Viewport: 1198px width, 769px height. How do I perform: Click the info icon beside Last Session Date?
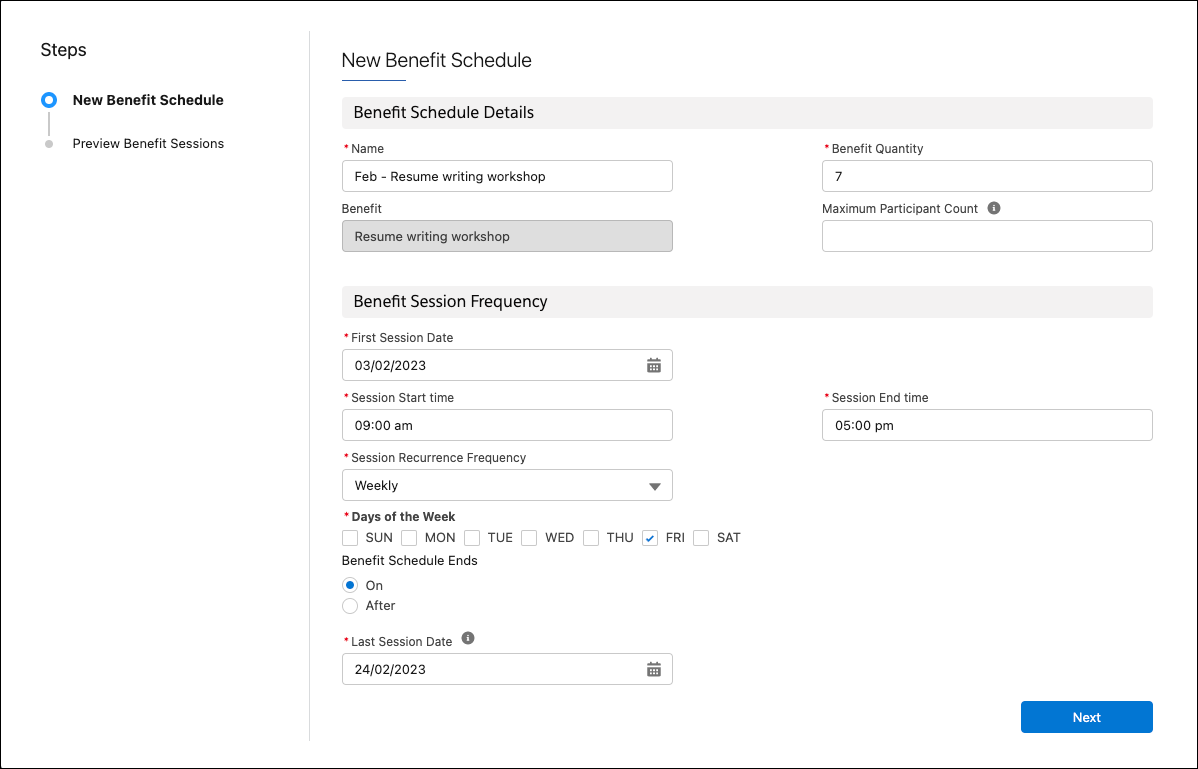(468, 639)
